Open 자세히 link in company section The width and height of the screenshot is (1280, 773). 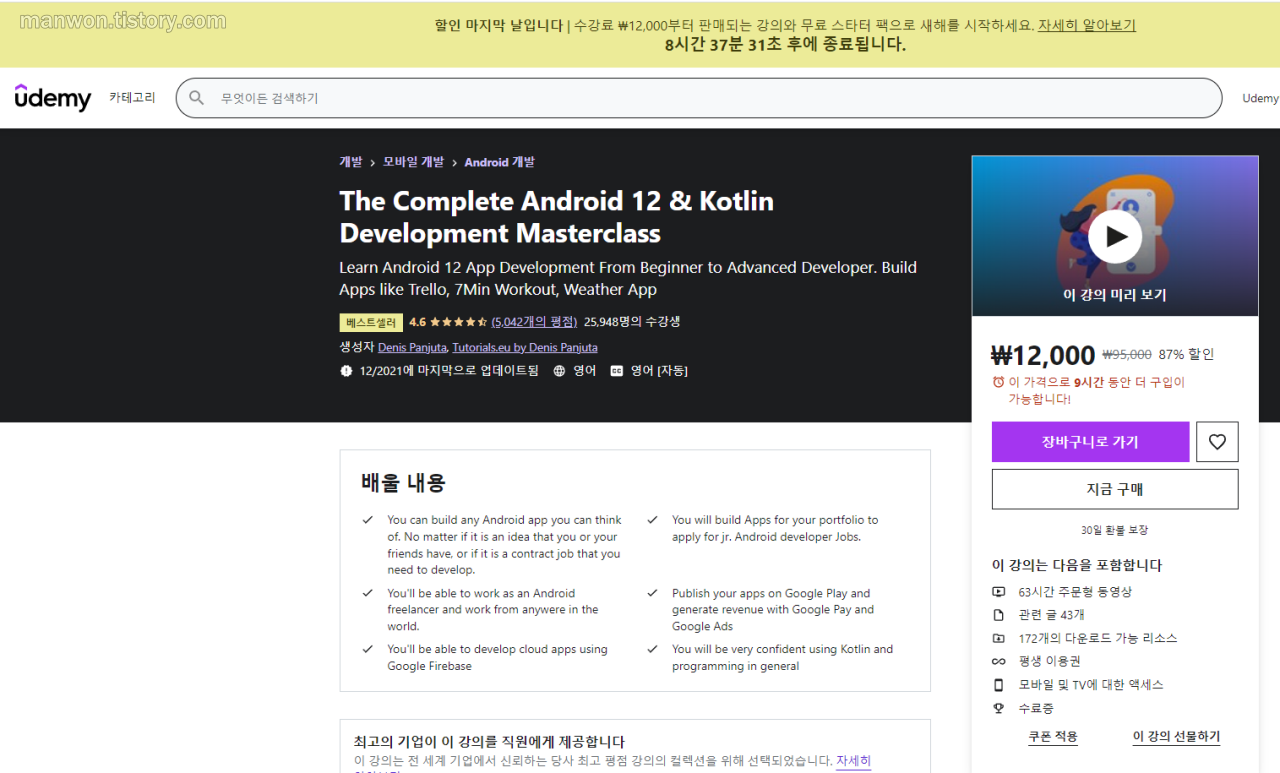[853, 761]
